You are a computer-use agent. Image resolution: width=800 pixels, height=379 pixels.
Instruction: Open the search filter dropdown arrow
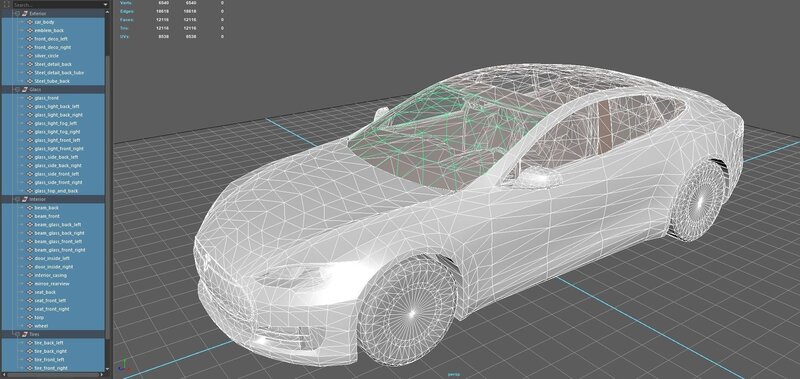(106, 4)
